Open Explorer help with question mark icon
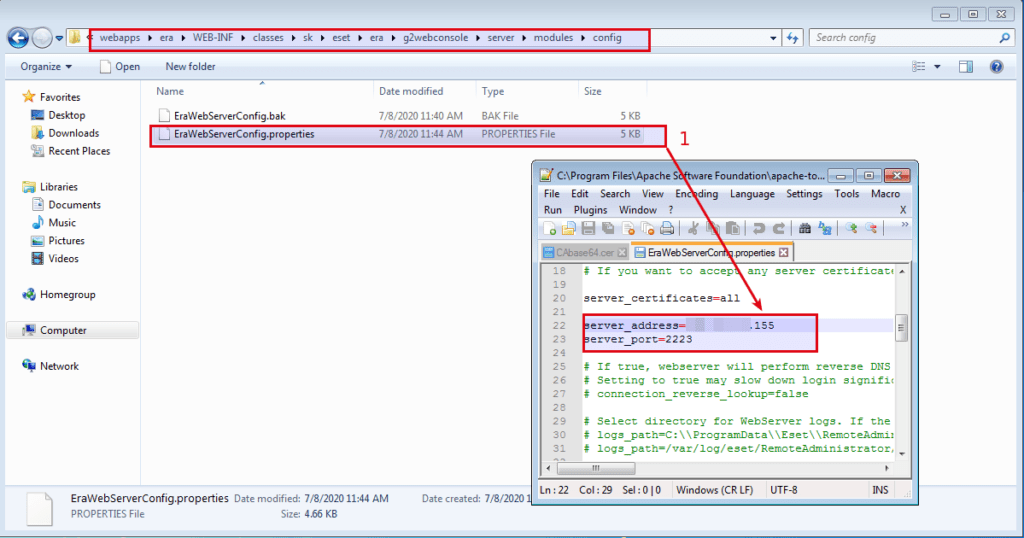The image size is (1024, 538). point(996,67)
